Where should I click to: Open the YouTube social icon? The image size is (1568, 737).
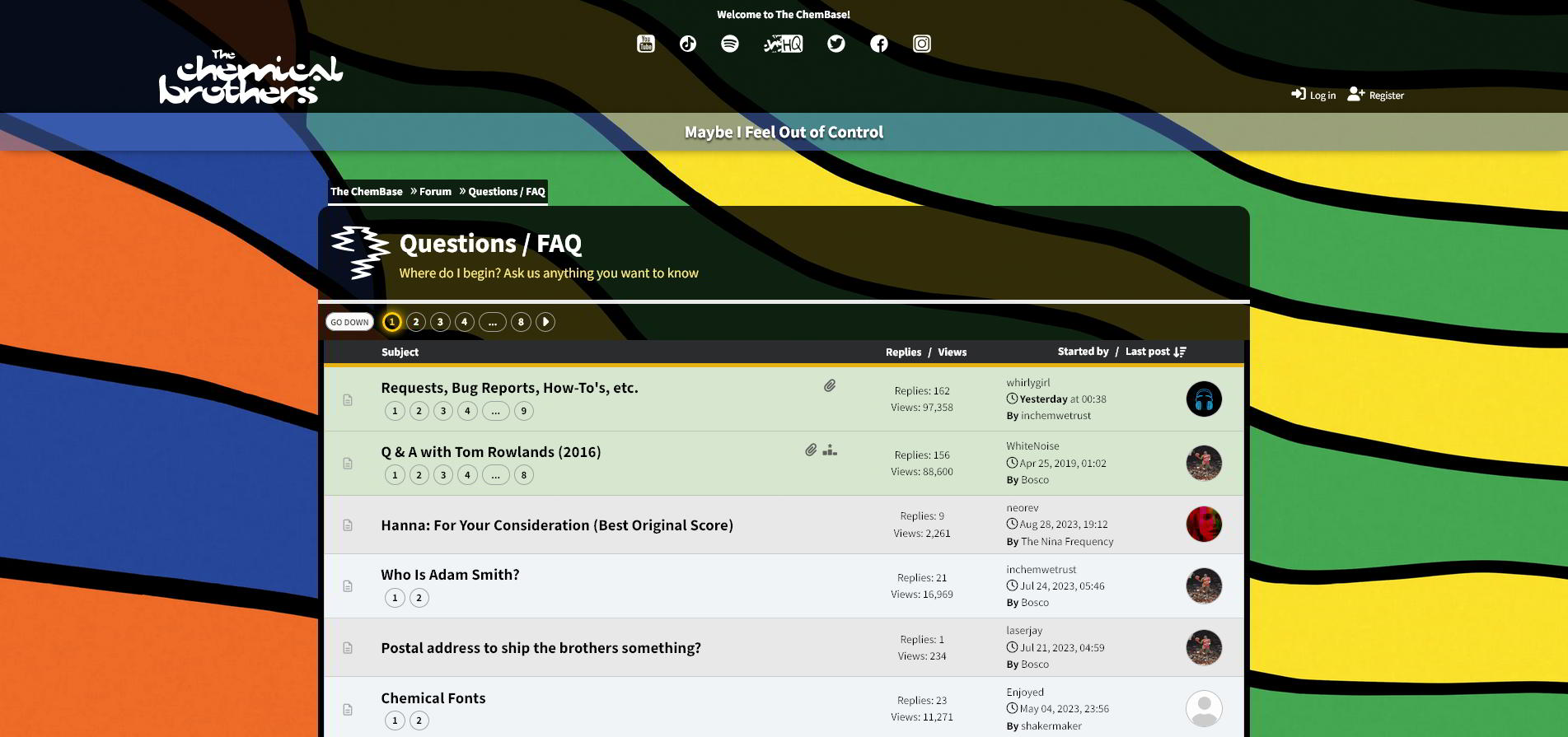(646, 44)
